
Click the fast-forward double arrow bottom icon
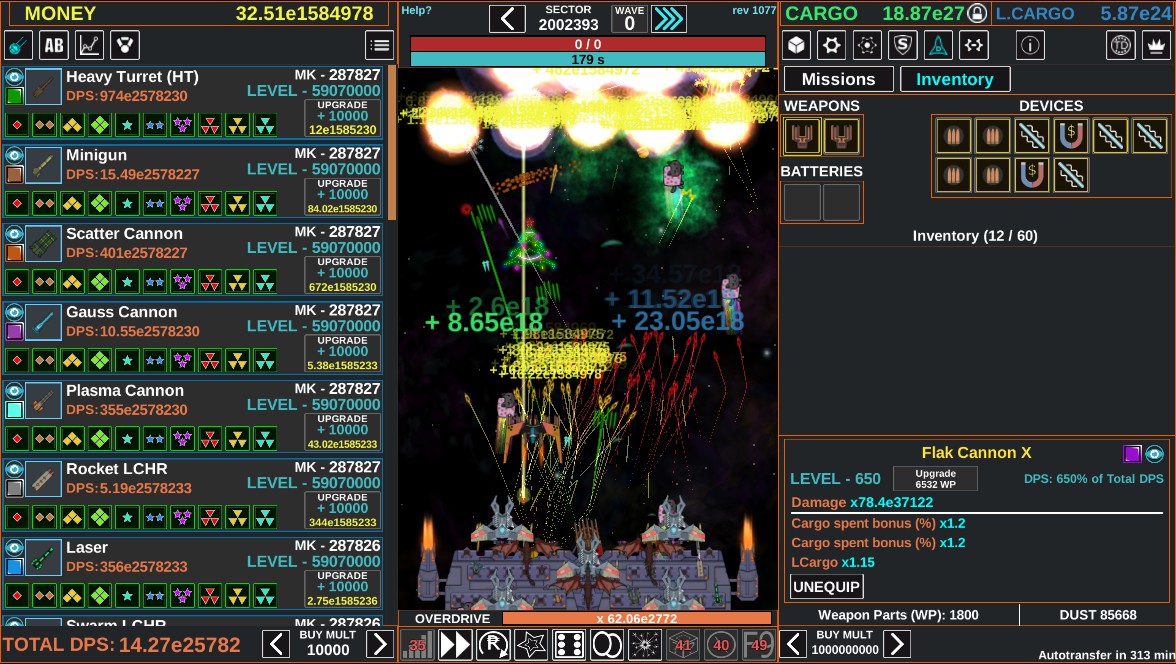[x=454, y=644]
